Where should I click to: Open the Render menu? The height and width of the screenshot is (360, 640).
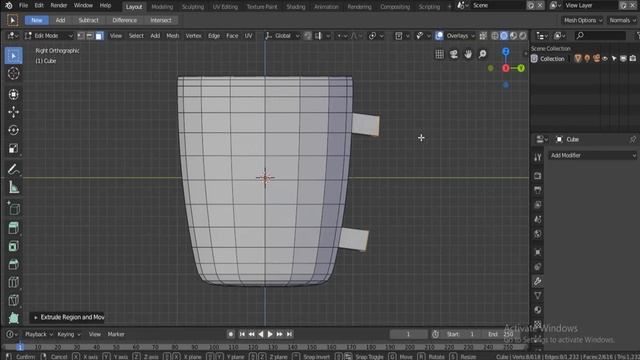pyautogui.click(x=58, y=6)
